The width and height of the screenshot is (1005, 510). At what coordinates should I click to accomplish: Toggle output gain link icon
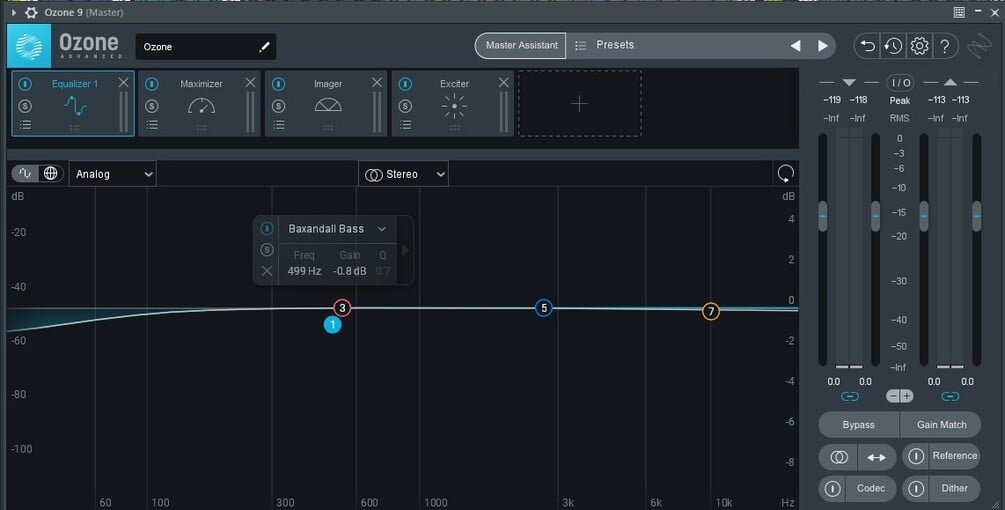click(x=950, y=397)
